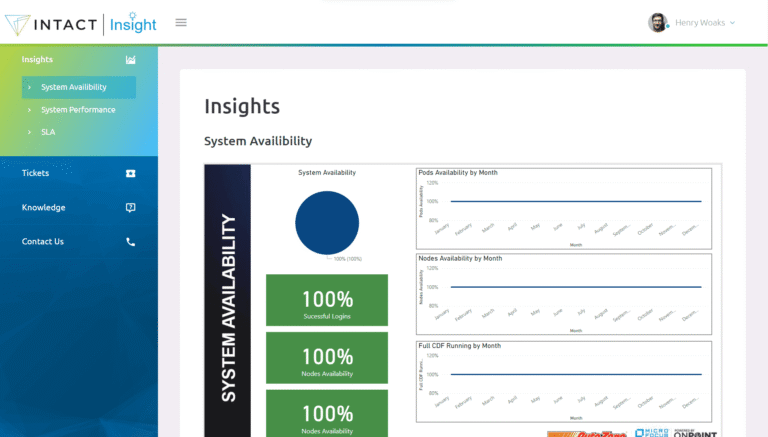This screenshot has width=768, height=437.
Task: Click the Knowledge help icon in sidebar
Action: click(130, 208)
